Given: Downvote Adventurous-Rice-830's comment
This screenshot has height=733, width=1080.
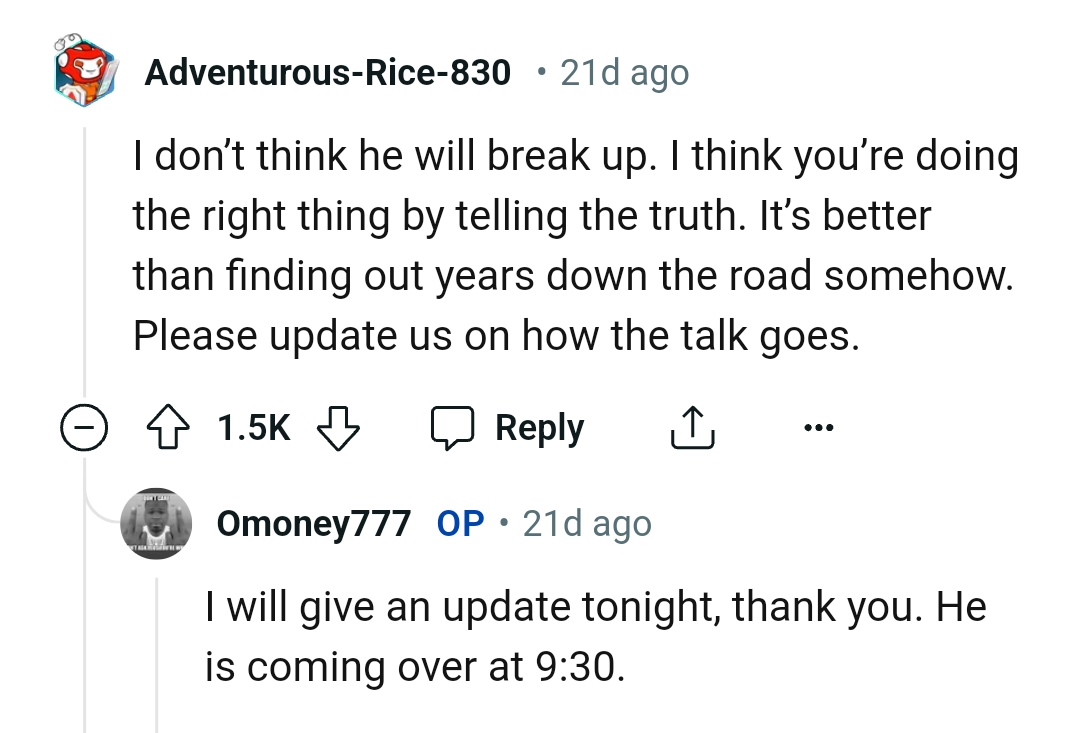Looking at the screenshot, I should pos(337,428).
